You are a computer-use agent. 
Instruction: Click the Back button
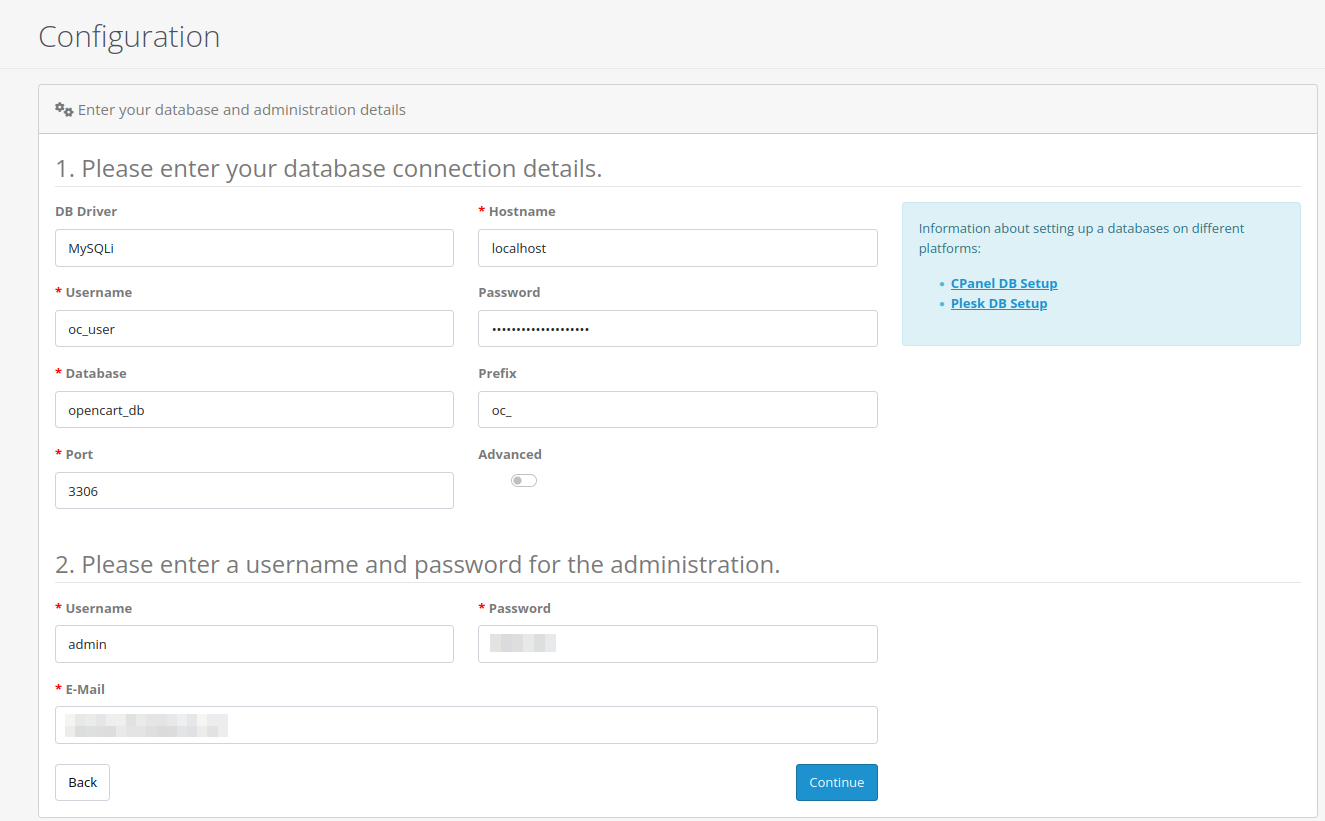pos(82,782)
